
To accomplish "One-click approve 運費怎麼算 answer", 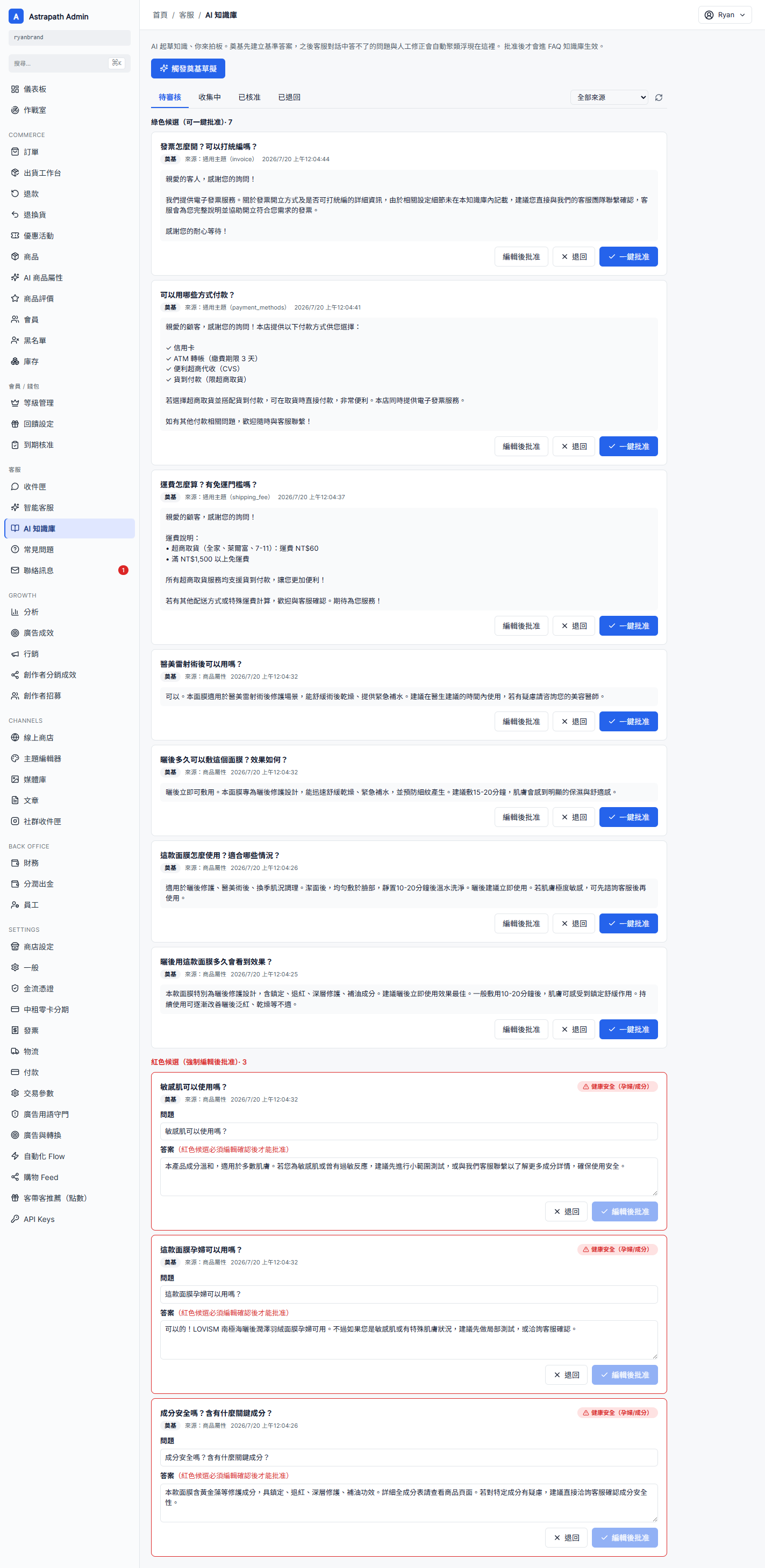I will (x=628, y=625).
